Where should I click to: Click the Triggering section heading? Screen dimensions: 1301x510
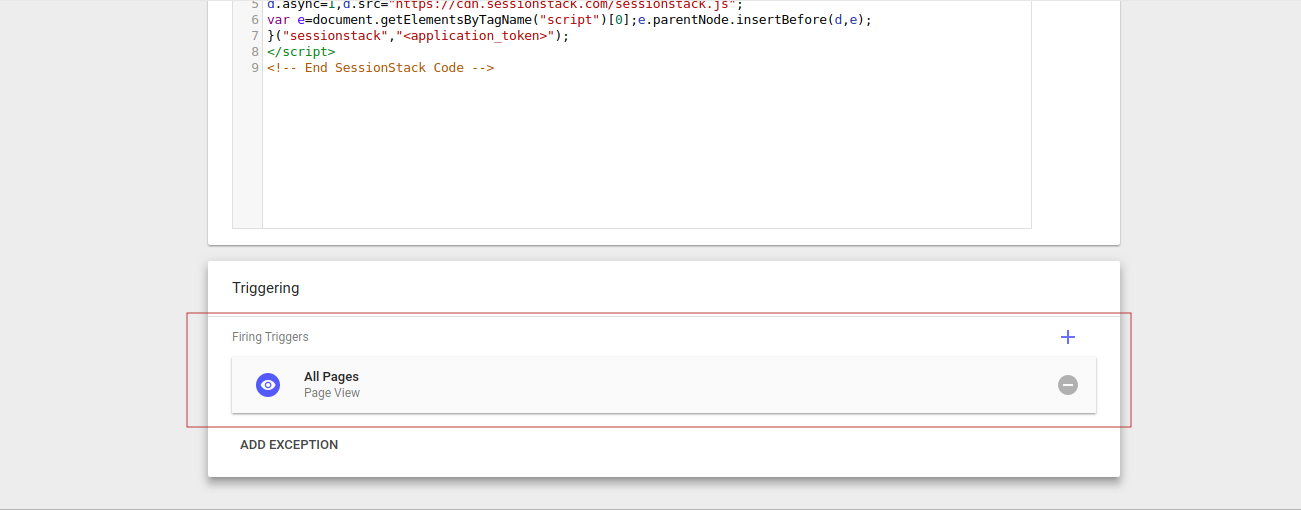(266, 288)
